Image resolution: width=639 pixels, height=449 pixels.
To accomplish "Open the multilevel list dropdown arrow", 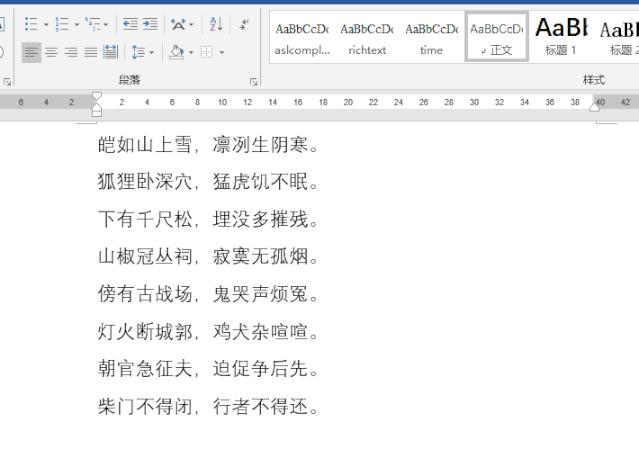I will (106, 24).
